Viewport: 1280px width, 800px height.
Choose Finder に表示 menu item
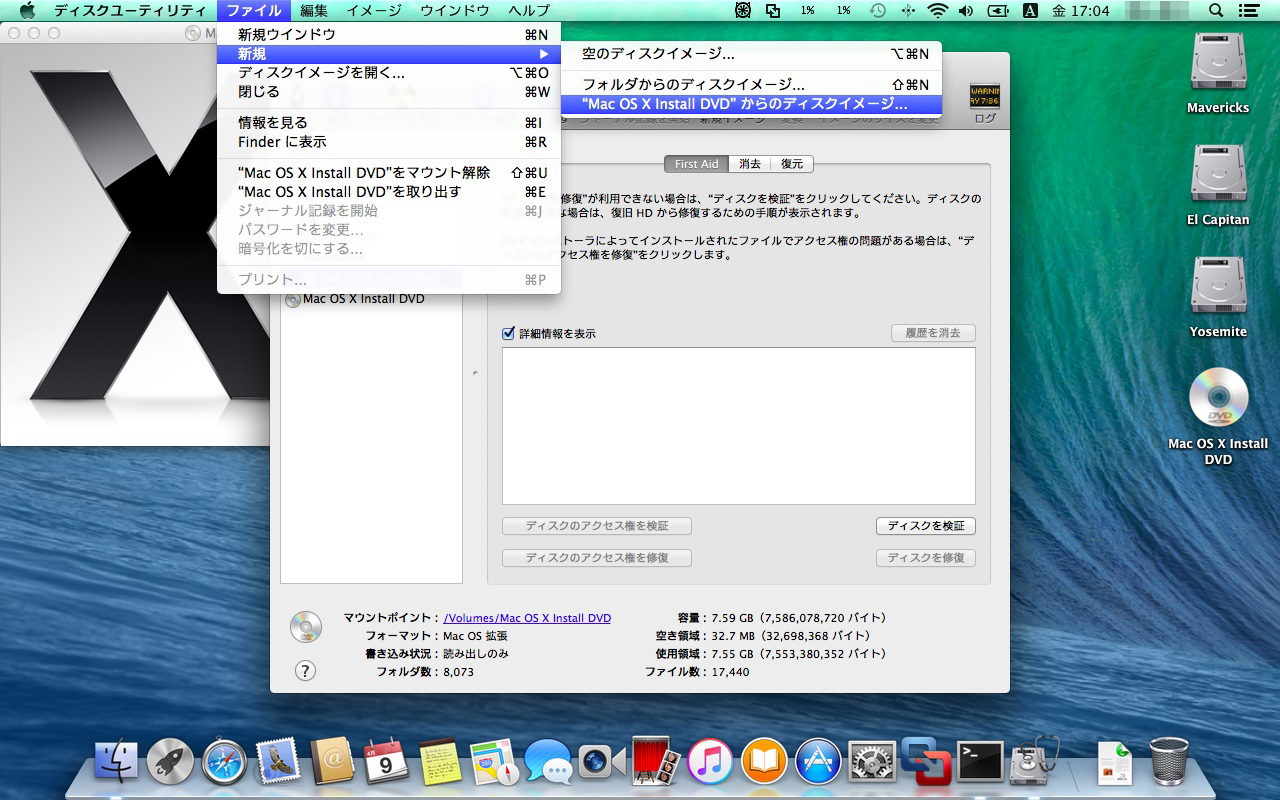click(x=389, y=142)
